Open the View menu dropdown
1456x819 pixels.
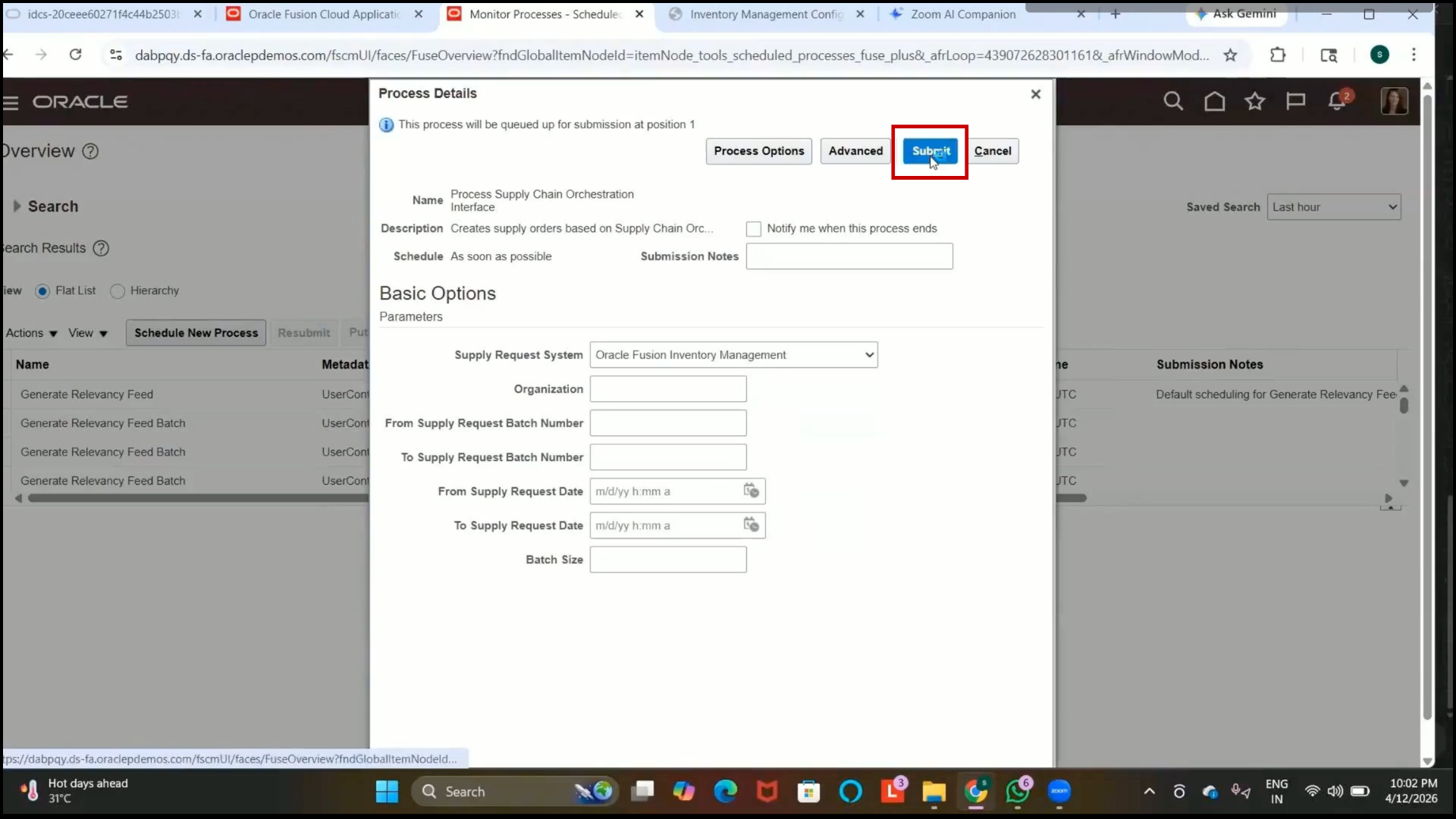(88, 333)
